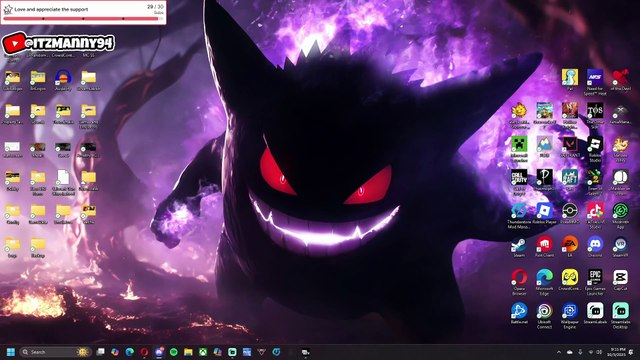
Task: Open the Windows Start menu
Action: (11, 352)
